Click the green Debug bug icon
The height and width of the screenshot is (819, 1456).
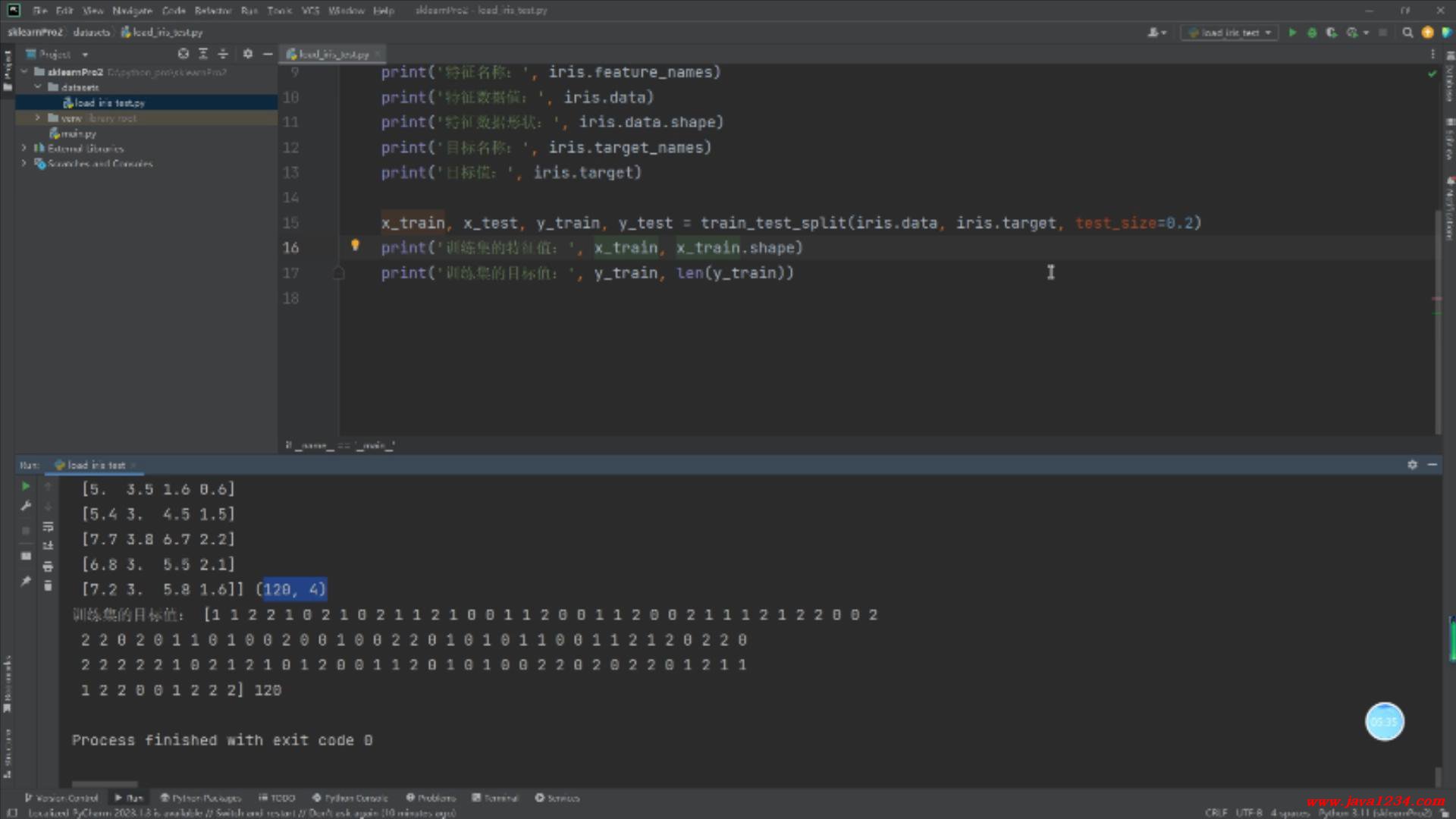pyautogui.click(x=1312, y=33)
